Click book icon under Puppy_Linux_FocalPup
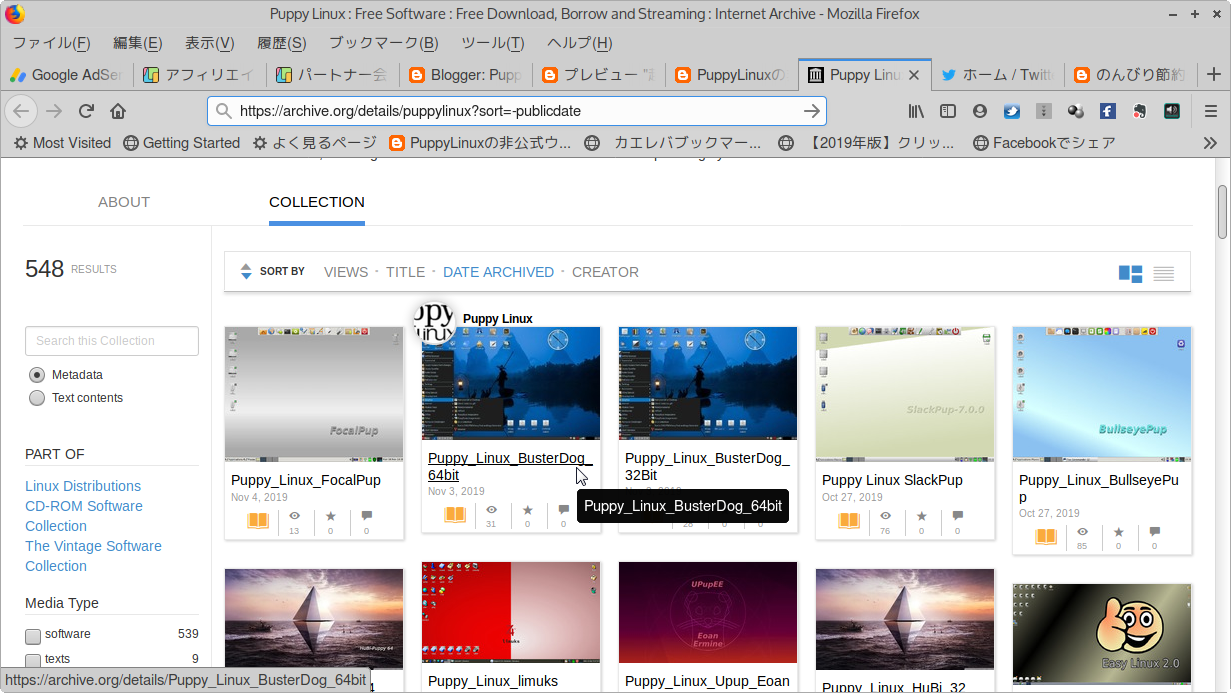 tap(258, 521)
